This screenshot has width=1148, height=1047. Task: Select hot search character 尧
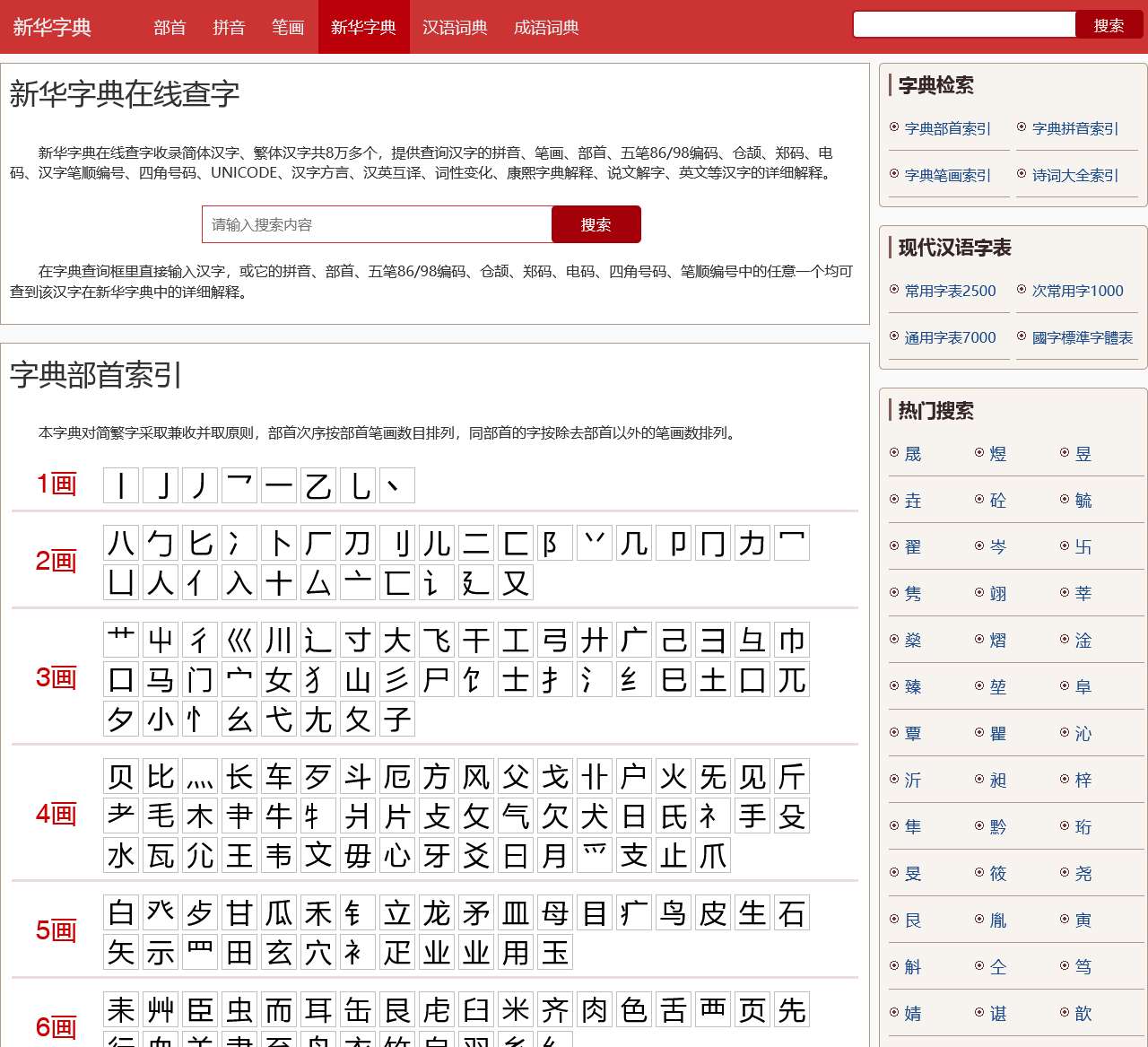pyautogui.click(x=1083, y=874)
